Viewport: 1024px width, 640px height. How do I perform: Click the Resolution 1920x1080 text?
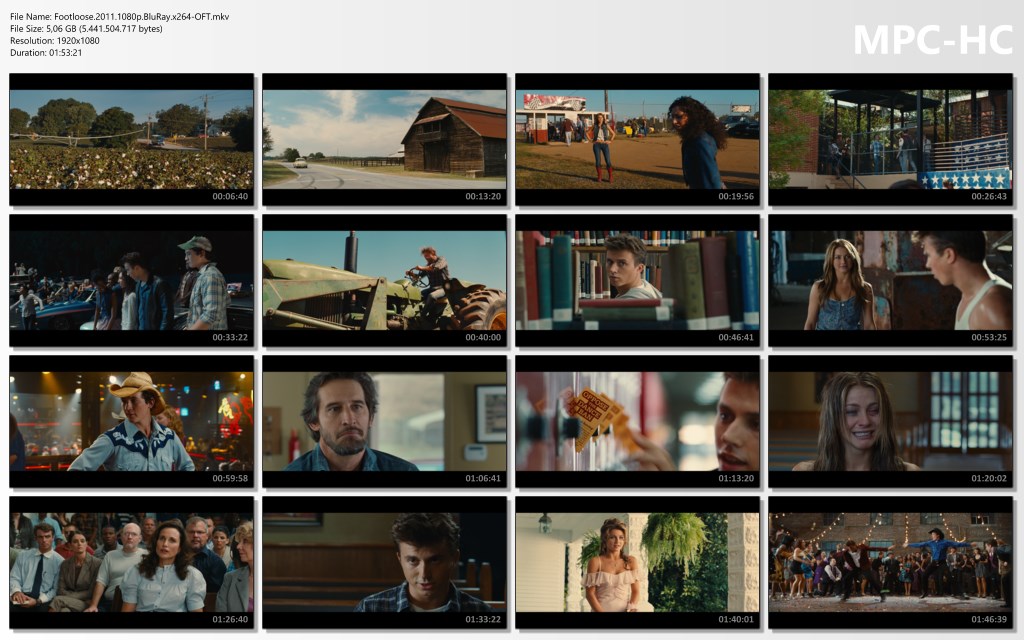coord(55,41)
